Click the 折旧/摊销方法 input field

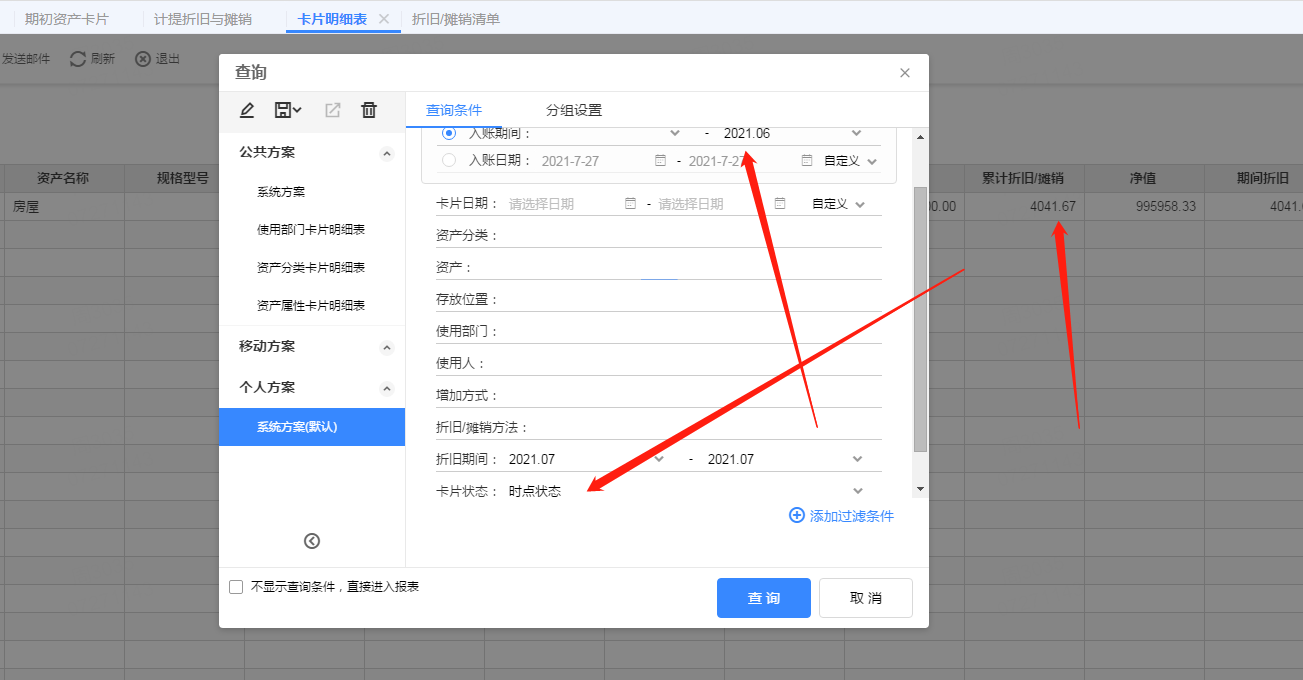coord(706,427)
